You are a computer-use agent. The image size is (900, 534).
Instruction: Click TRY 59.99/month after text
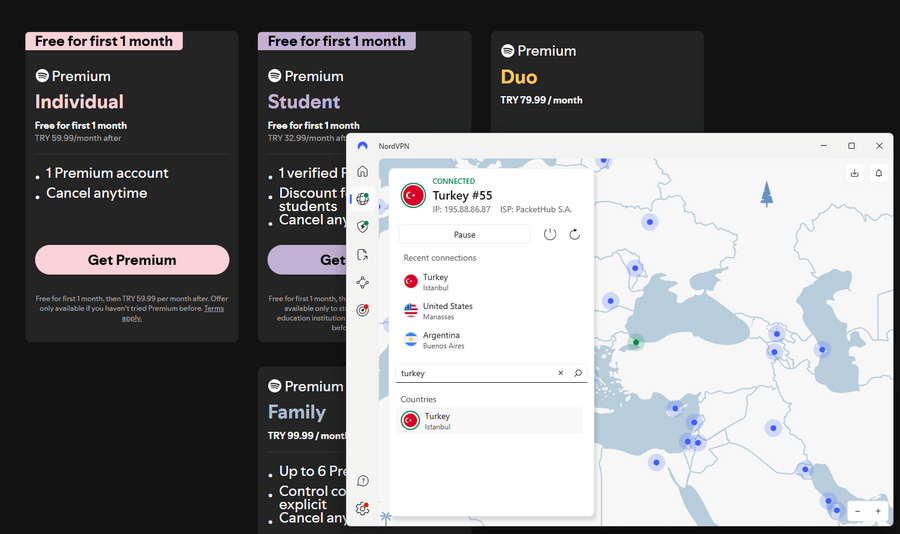coord(78,138)
